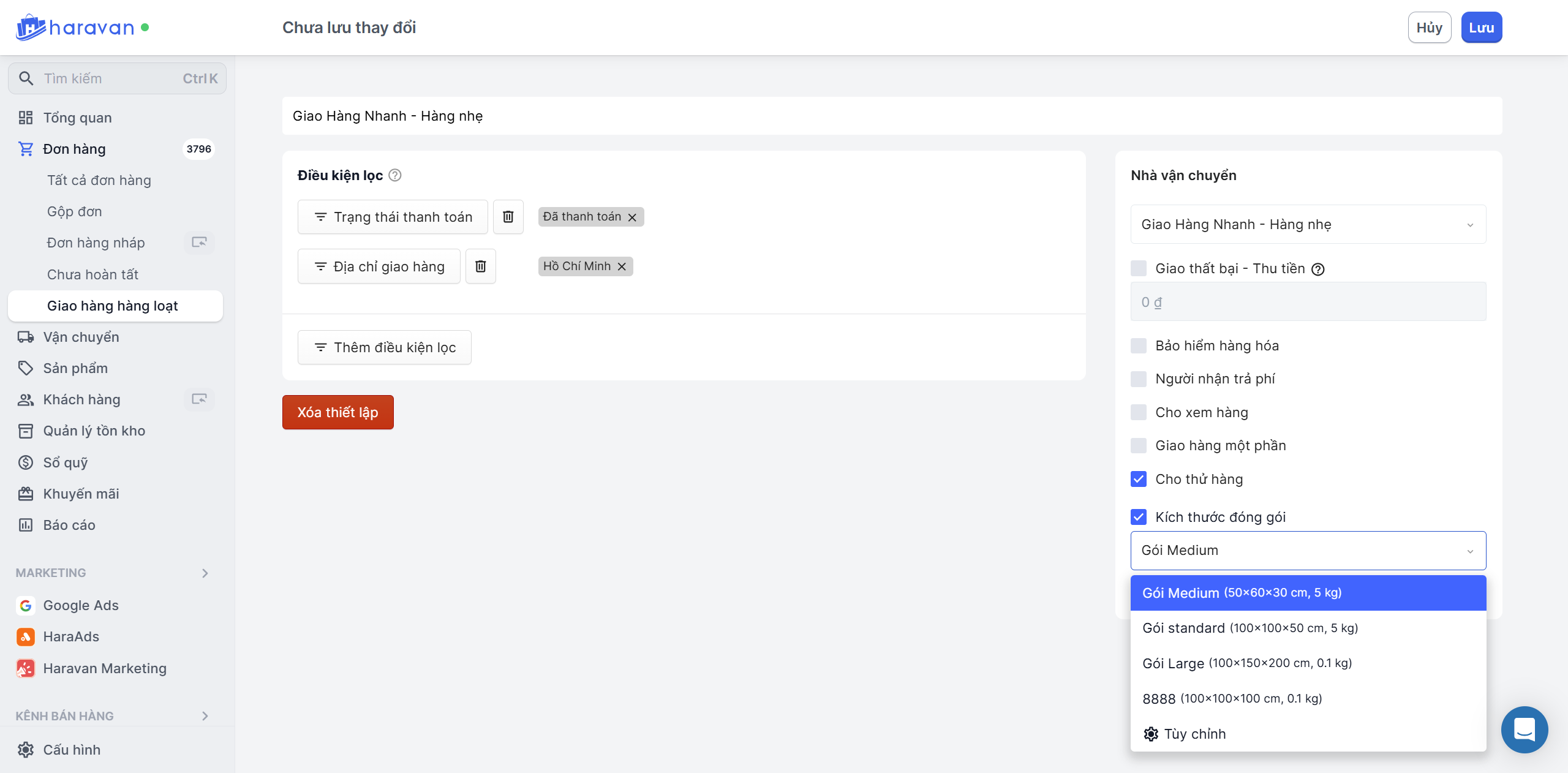
Task: Delete the Địa chỉ giao hàng filter
Action: [x=480, y=266]
